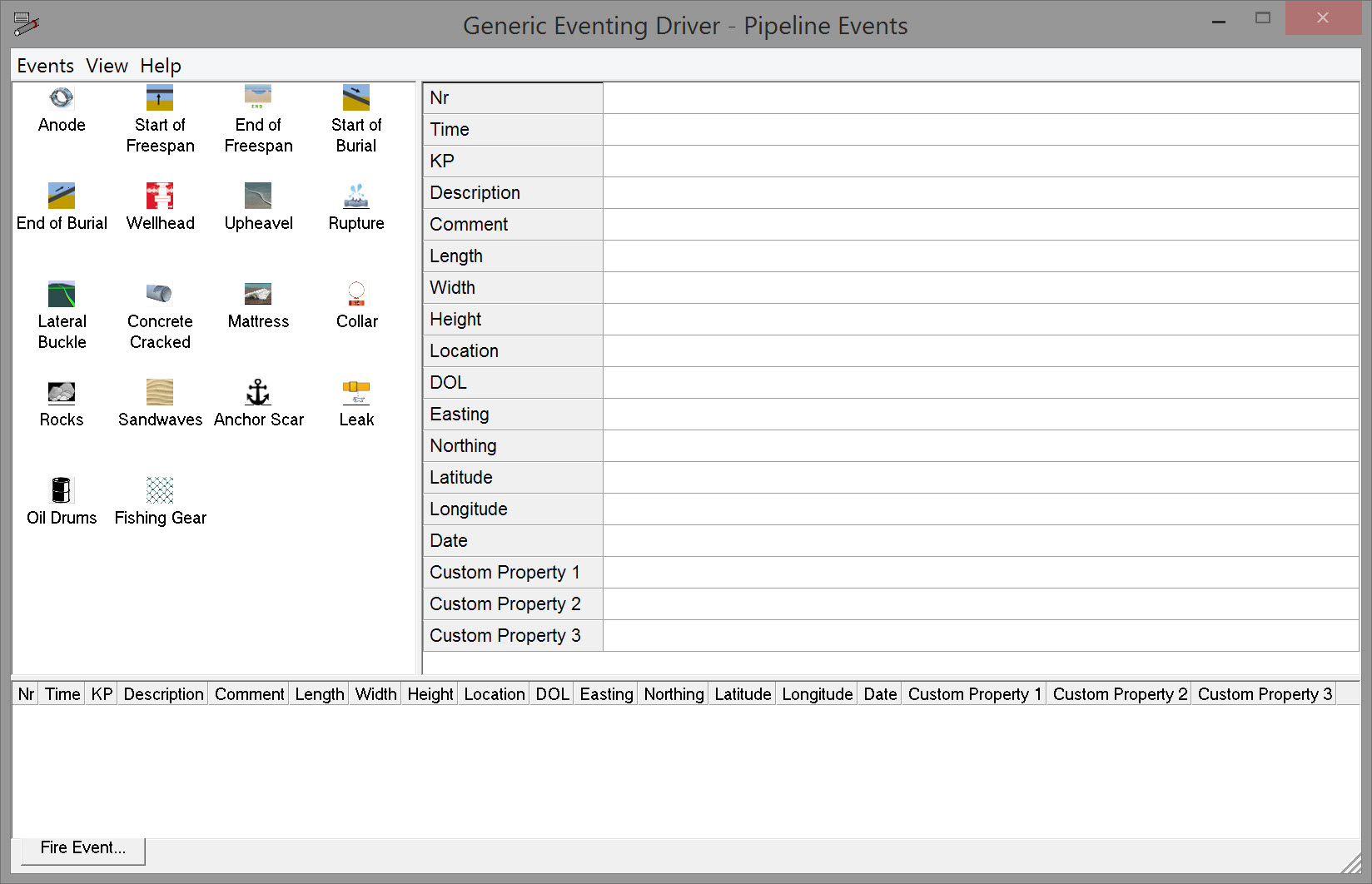Viewport: 1372px width, 884px height.
Task: Click the Concrete Cracked event icon
Action: click(x=160, y=295)
